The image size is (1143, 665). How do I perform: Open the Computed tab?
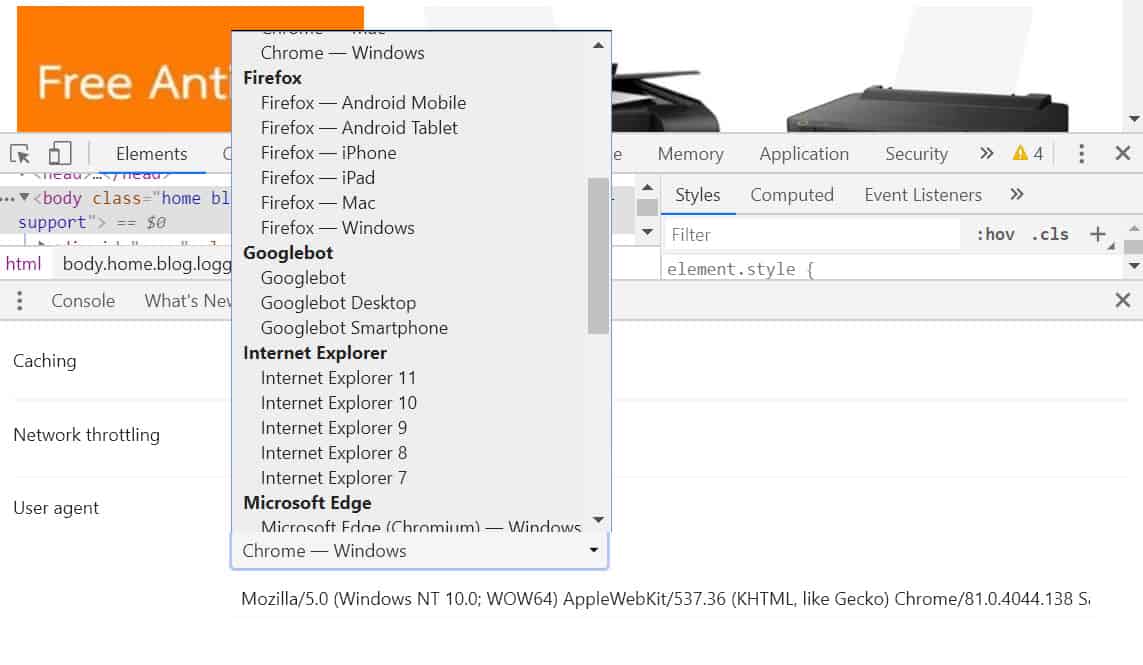point(792,195)
